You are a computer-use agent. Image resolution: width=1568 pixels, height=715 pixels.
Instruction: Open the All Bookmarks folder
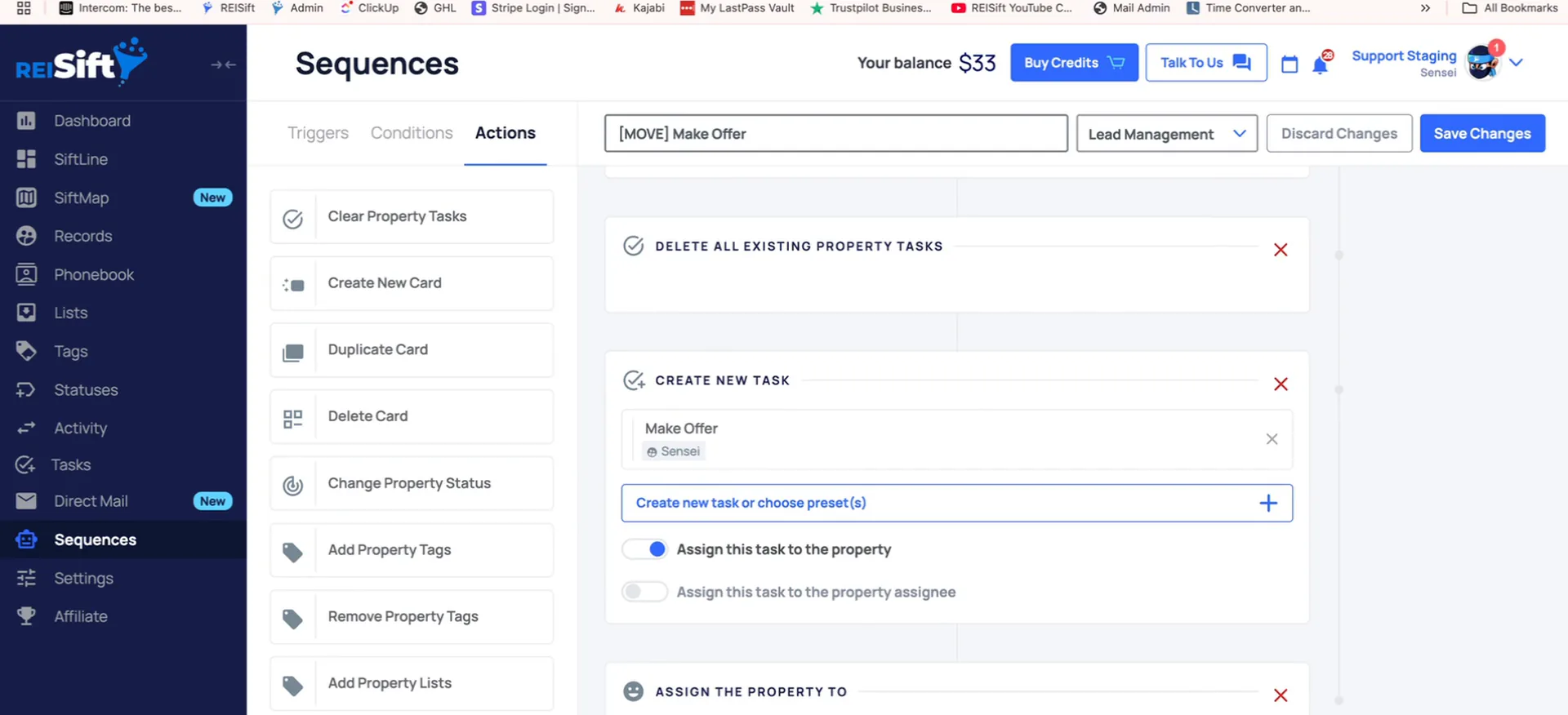[x=1510, y=8]
